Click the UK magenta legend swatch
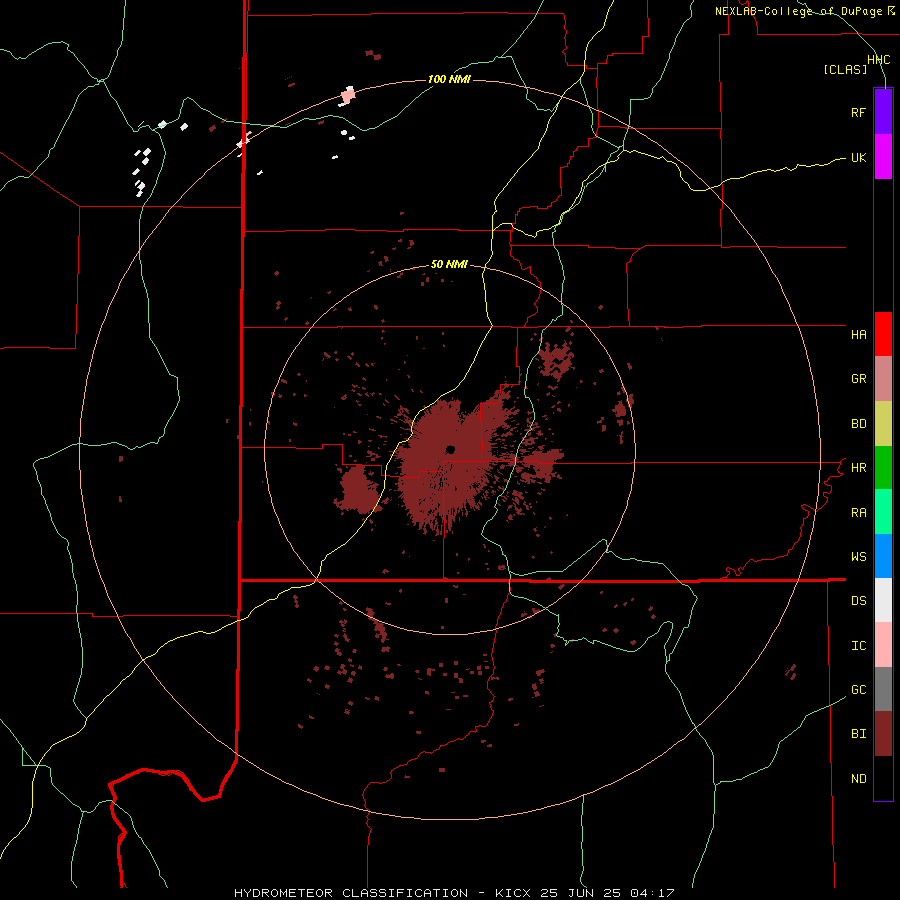Viewport: 900px width, 900px height. tap(883, 157)
